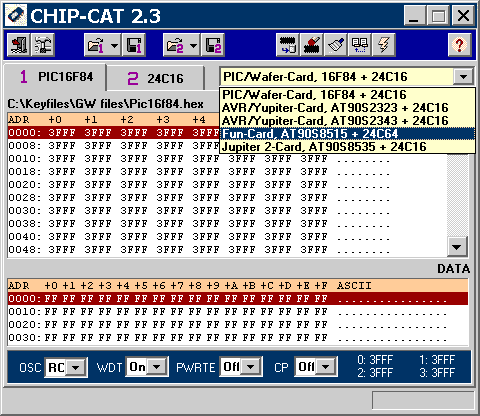
Task: Select Fun-Card, AT90S8515 + 24C64 option
Action: point(347,134)
